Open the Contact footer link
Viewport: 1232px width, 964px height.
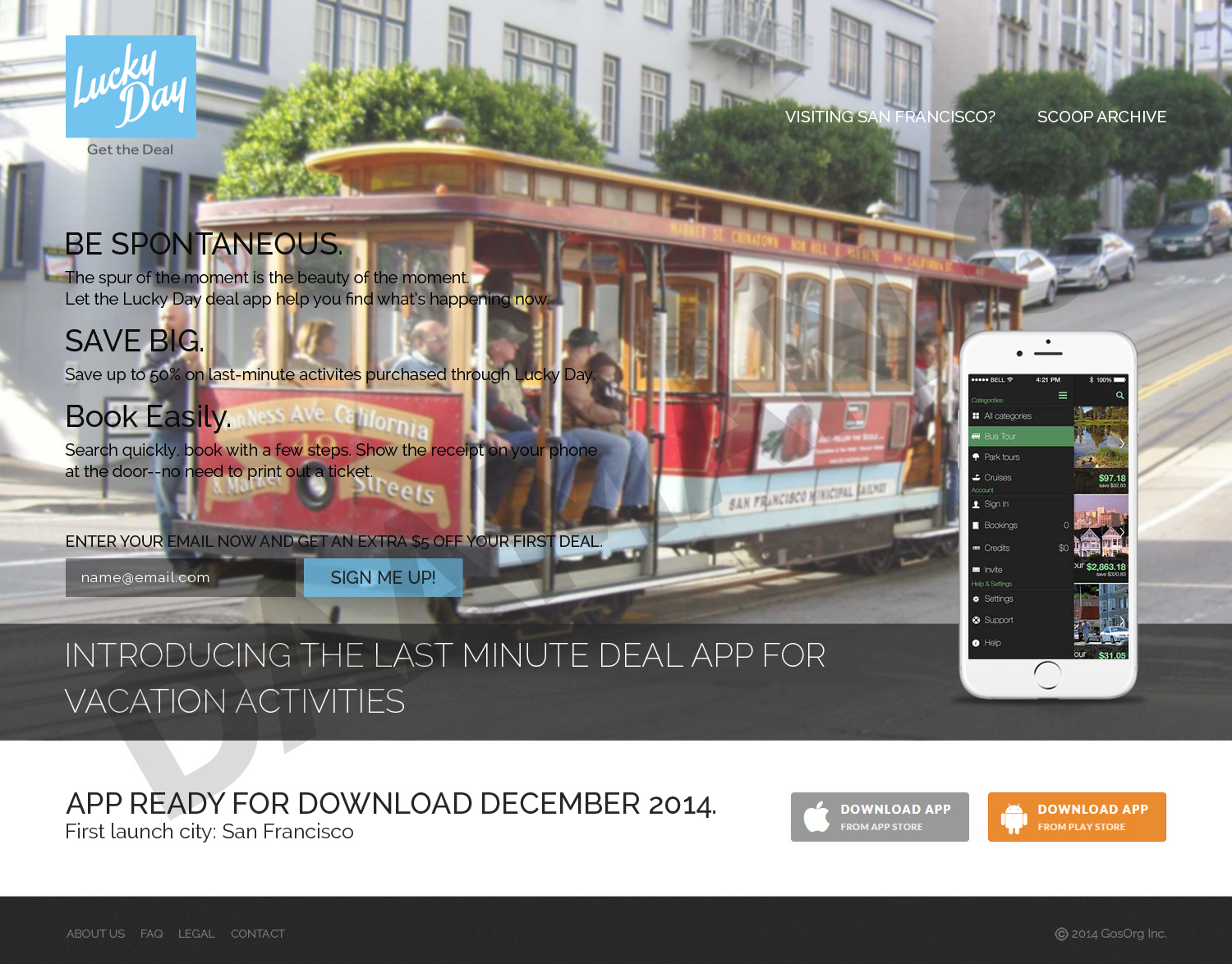258,934
